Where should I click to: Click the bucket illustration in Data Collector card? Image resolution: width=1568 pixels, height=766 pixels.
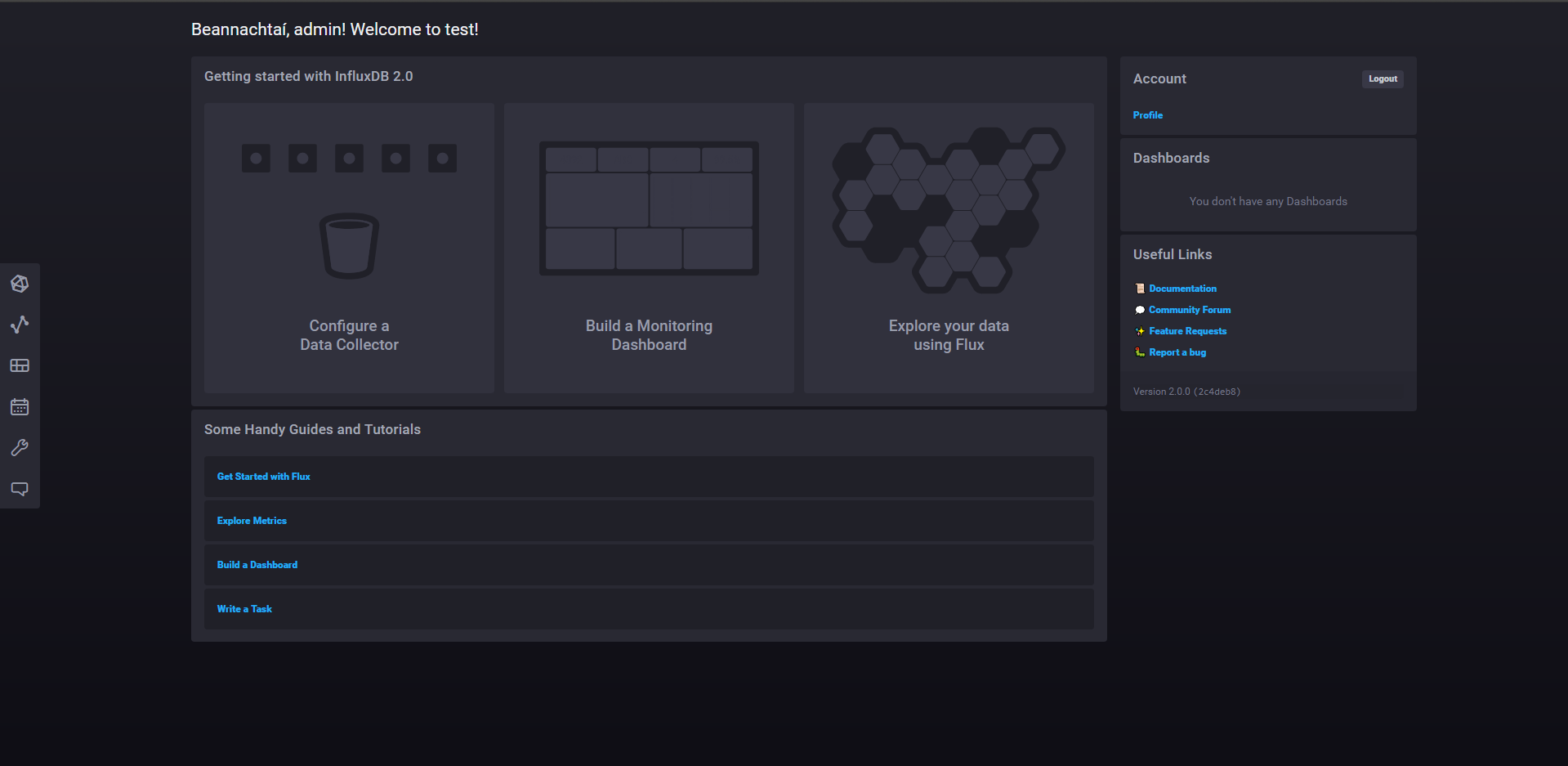[349, 245]
